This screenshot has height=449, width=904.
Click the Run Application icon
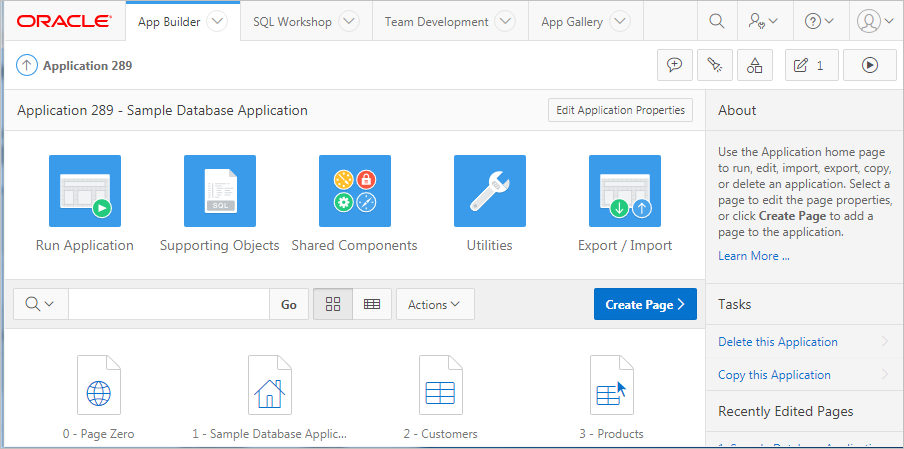click(x=85, y=191)
